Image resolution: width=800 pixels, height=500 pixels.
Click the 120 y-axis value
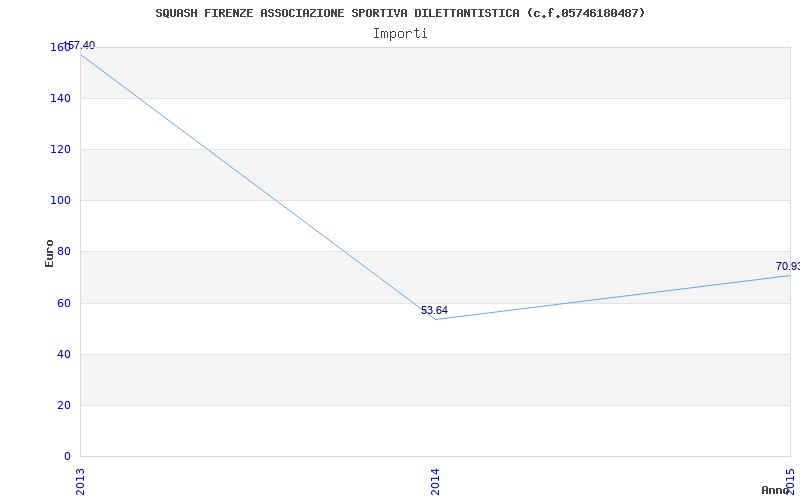coord(60,149)
